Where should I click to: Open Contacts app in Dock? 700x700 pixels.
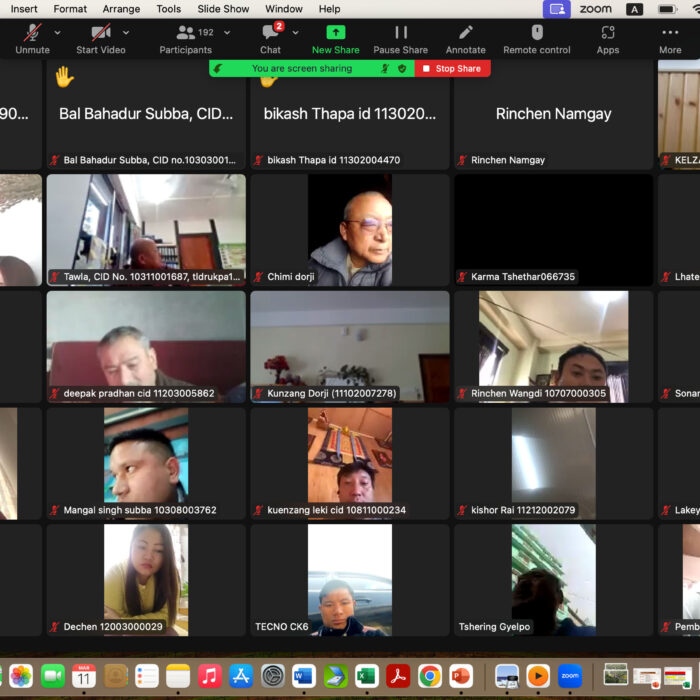coord(116,676)
